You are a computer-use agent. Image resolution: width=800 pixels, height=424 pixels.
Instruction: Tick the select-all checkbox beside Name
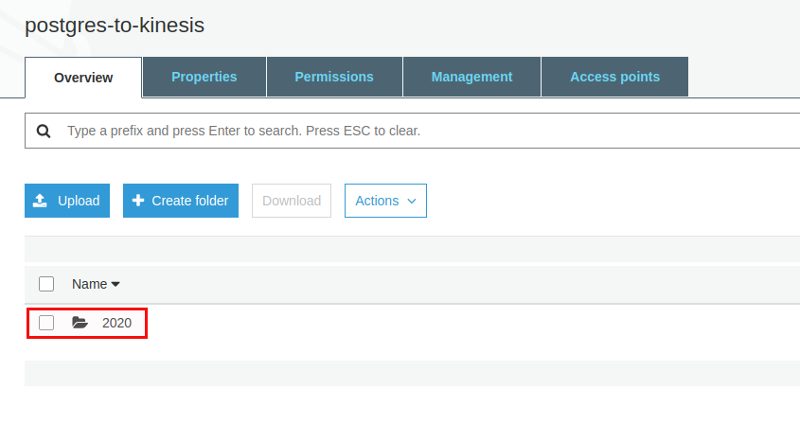[46, 284]
